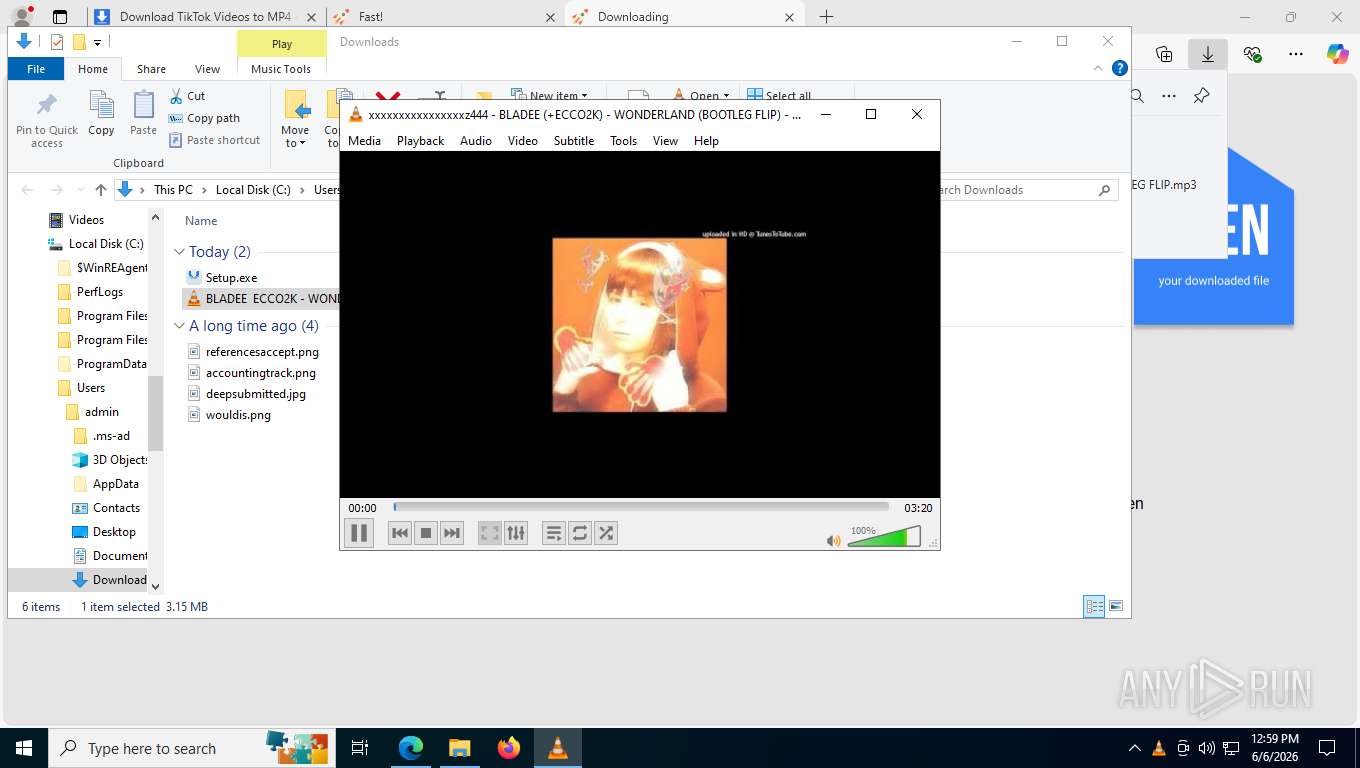Mute VLC audio via speaker icon

coord(833,540)
